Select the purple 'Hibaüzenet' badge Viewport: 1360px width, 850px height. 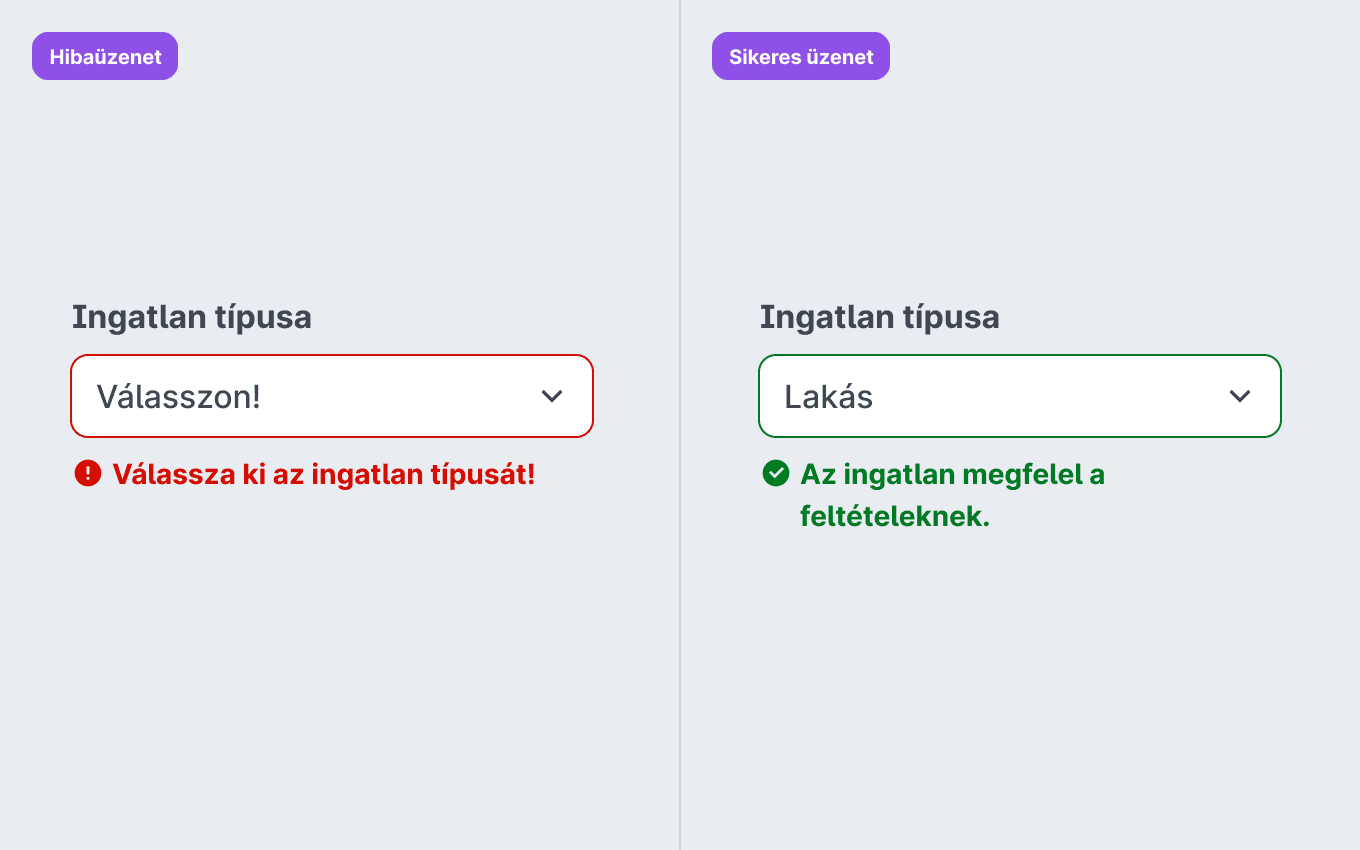coord(105,56)
